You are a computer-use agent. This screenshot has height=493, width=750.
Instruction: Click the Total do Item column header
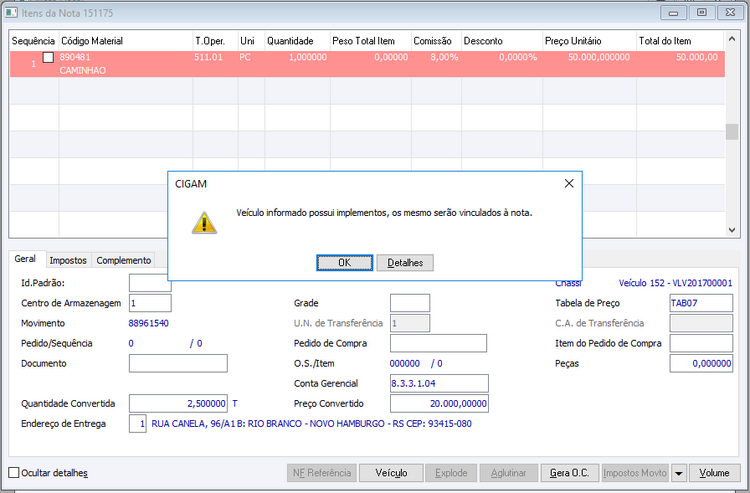pos(681,41)
